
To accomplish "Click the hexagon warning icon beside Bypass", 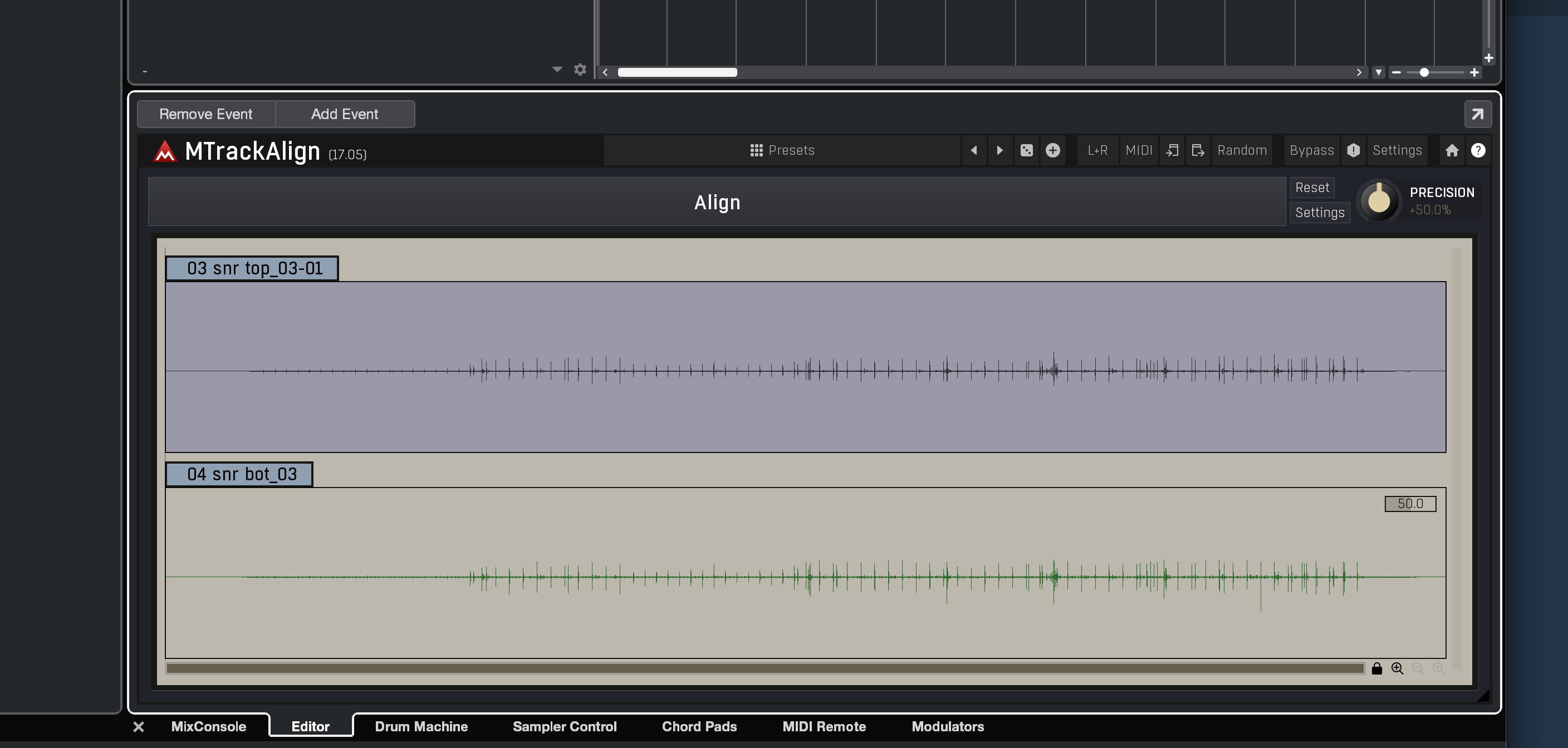I will pyautogui.click(x=1353, y=150).
